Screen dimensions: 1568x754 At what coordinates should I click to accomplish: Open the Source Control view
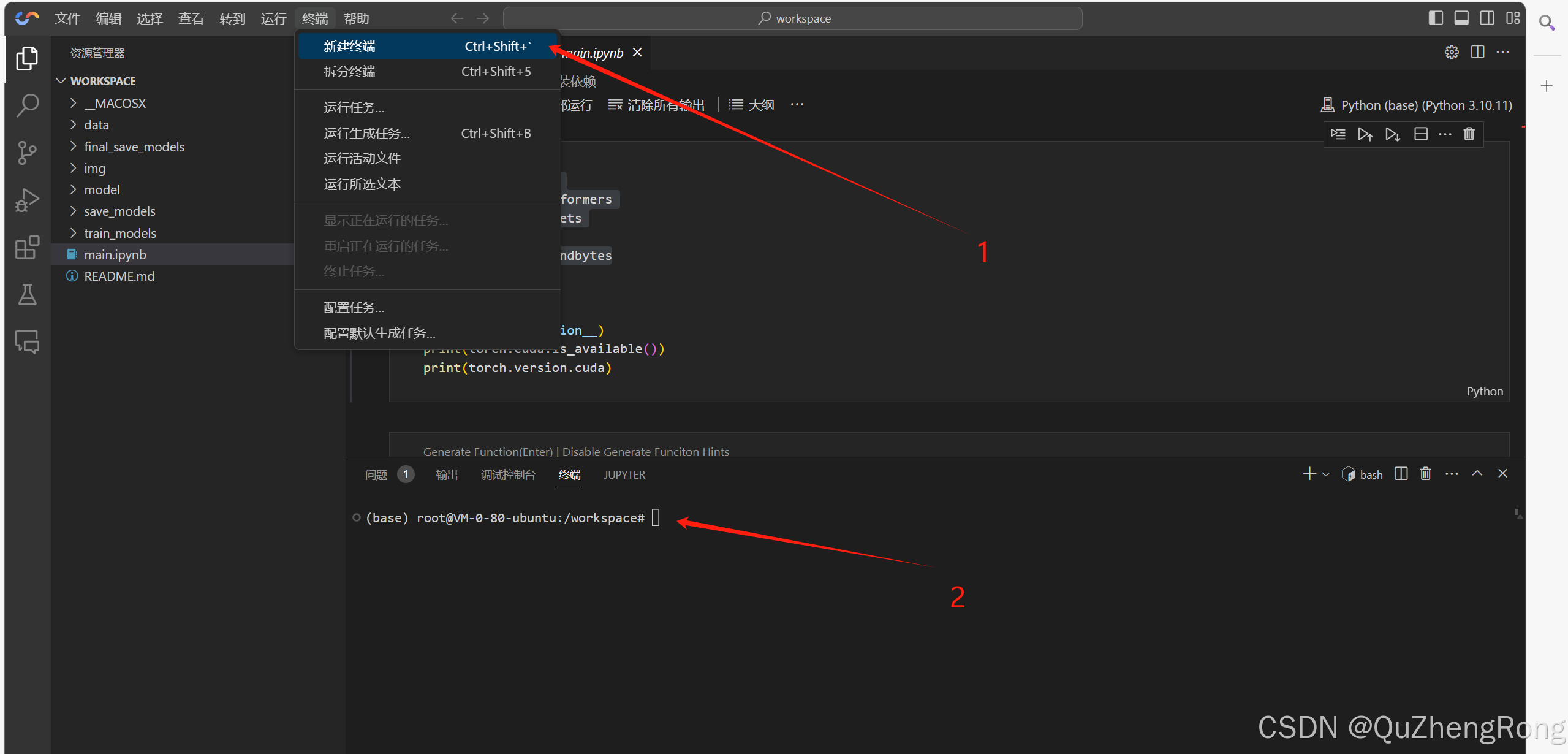click(x=28, y=153)
